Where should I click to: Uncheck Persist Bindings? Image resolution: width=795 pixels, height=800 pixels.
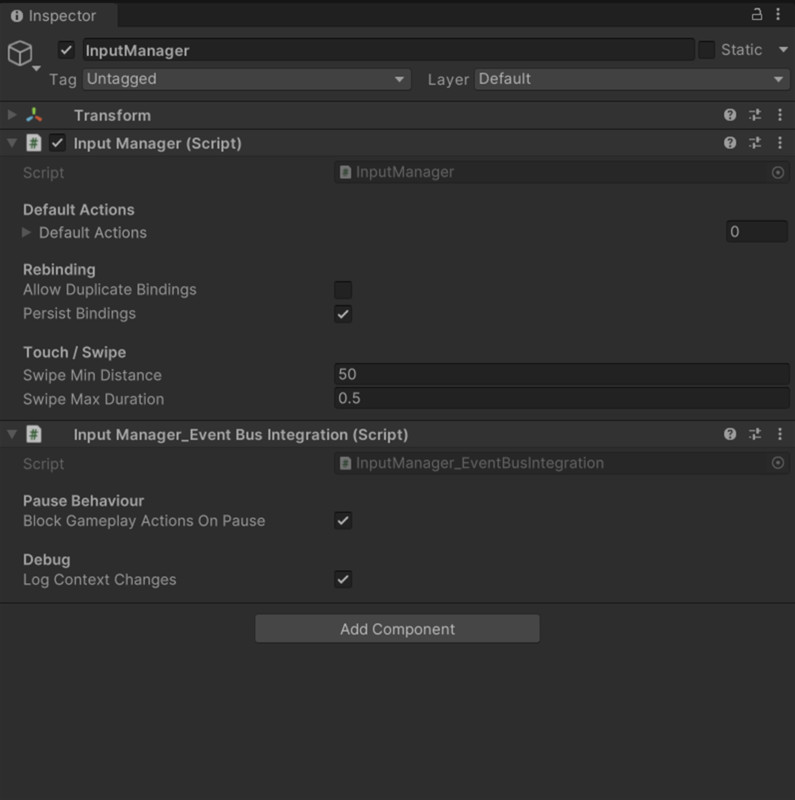(343, 314)
